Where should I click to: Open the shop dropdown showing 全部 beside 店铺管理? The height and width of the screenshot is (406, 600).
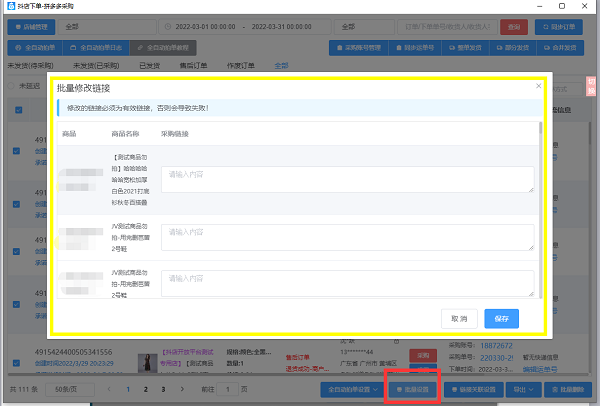click(107, 27)
